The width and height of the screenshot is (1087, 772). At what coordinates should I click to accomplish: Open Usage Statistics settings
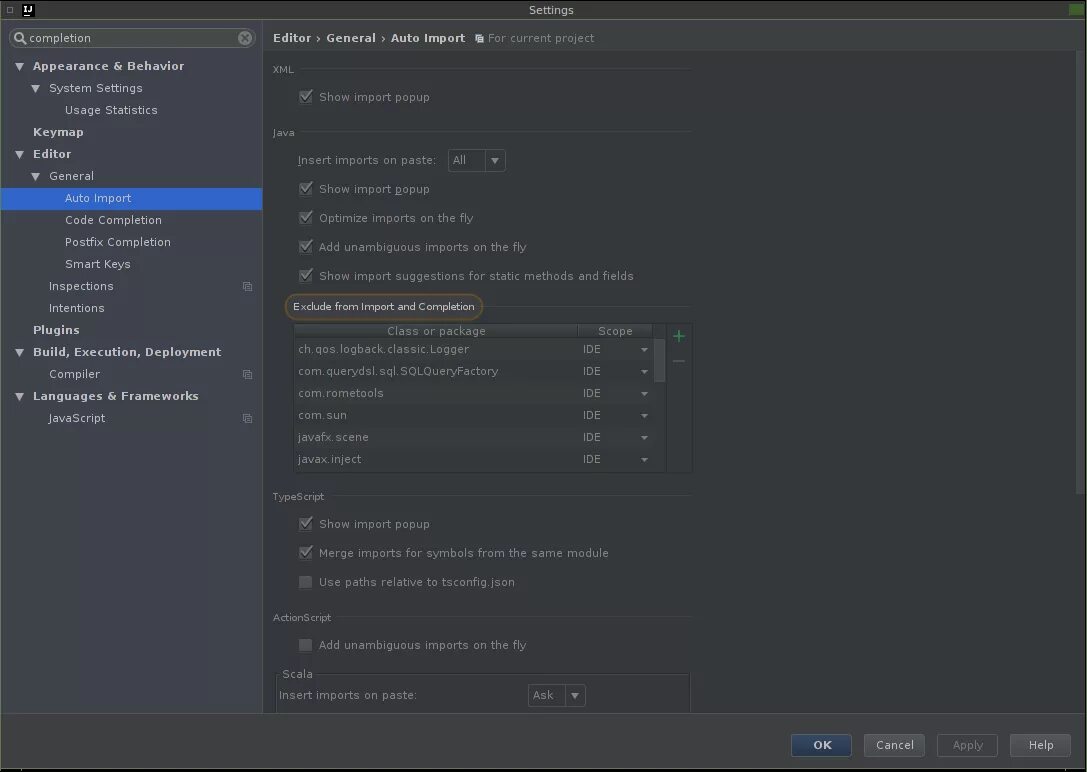click(111, 110)
